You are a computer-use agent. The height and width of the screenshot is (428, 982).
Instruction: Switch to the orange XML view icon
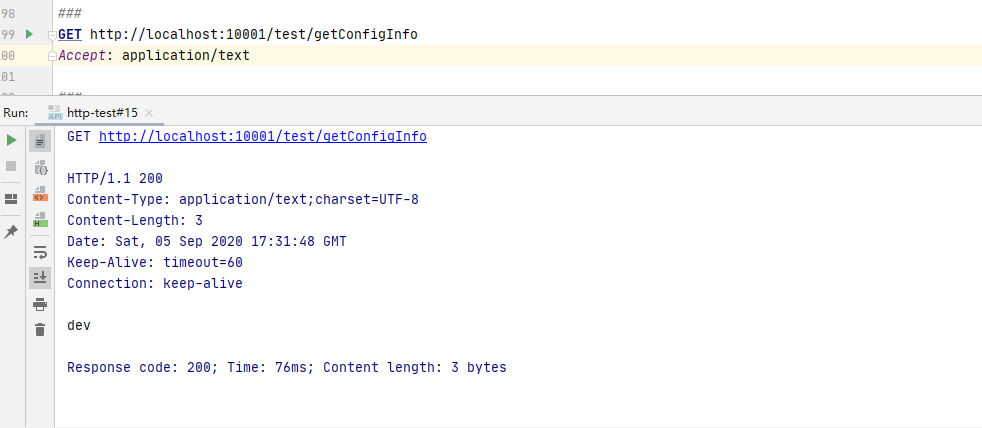point(40,193)
